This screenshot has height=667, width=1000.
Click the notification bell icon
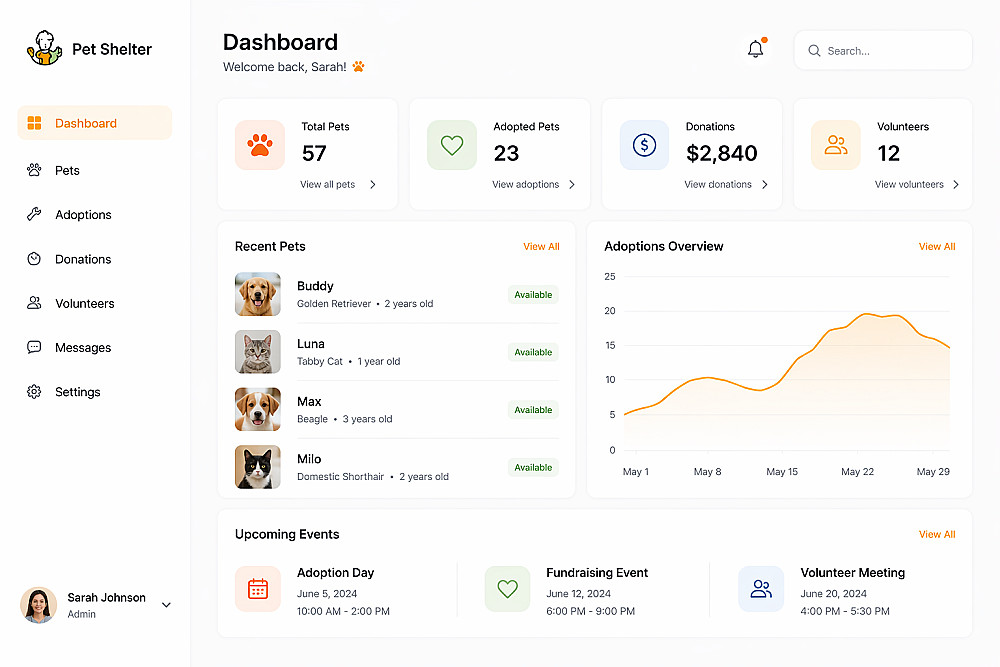pos(756,49)
